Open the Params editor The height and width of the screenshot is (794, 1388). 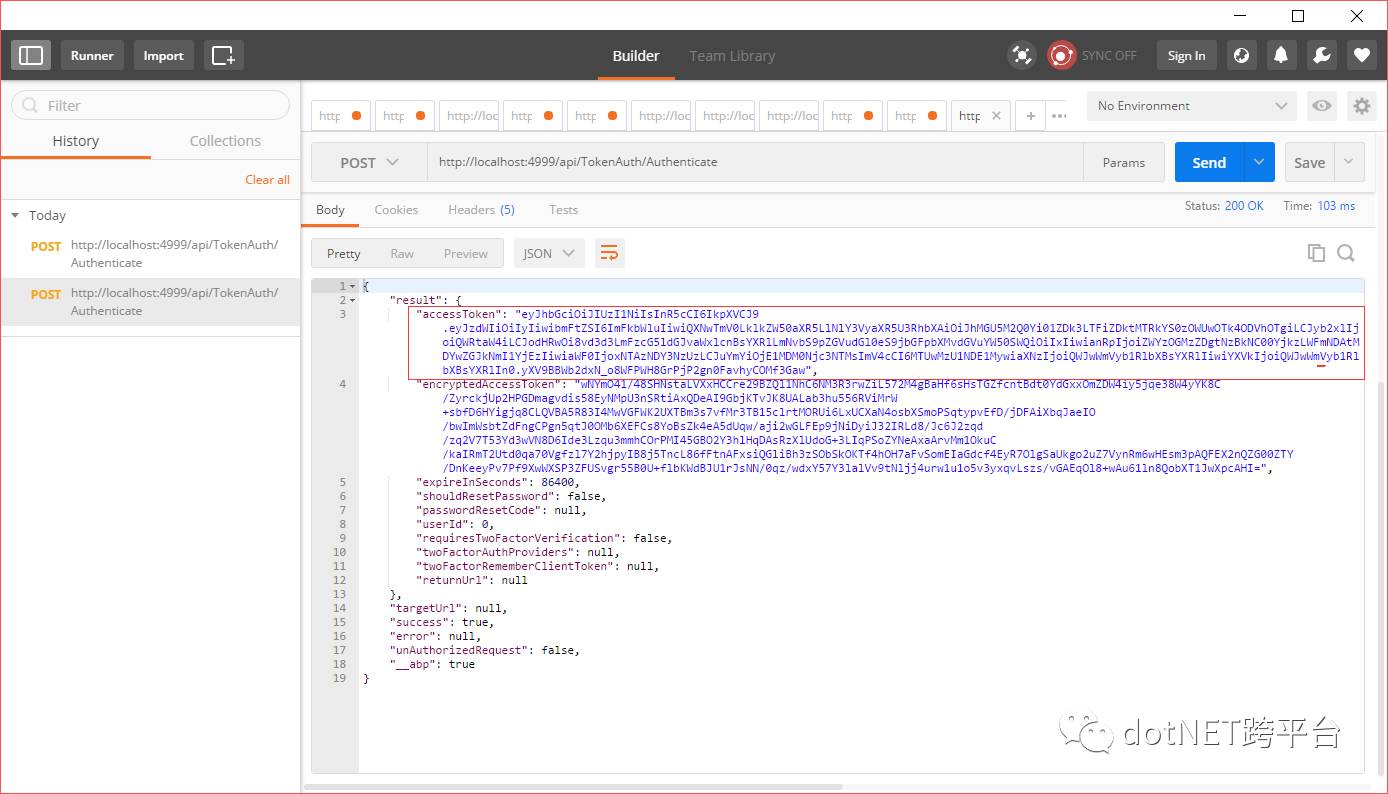1124,162
